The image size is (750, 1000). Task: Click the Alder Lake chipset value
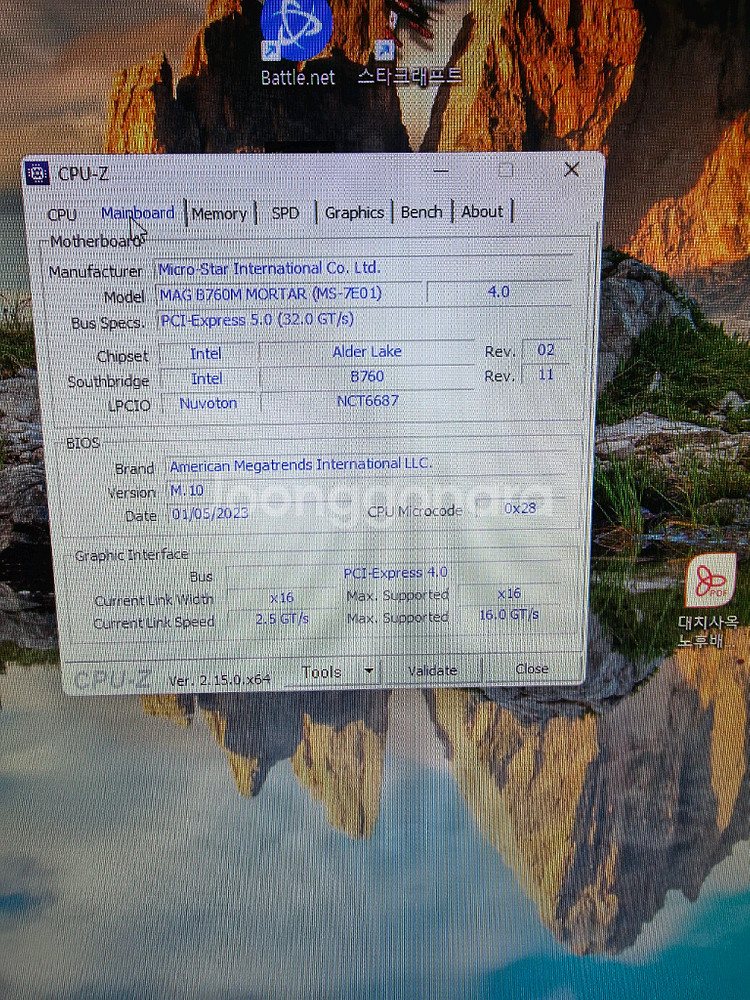(367, 351)
